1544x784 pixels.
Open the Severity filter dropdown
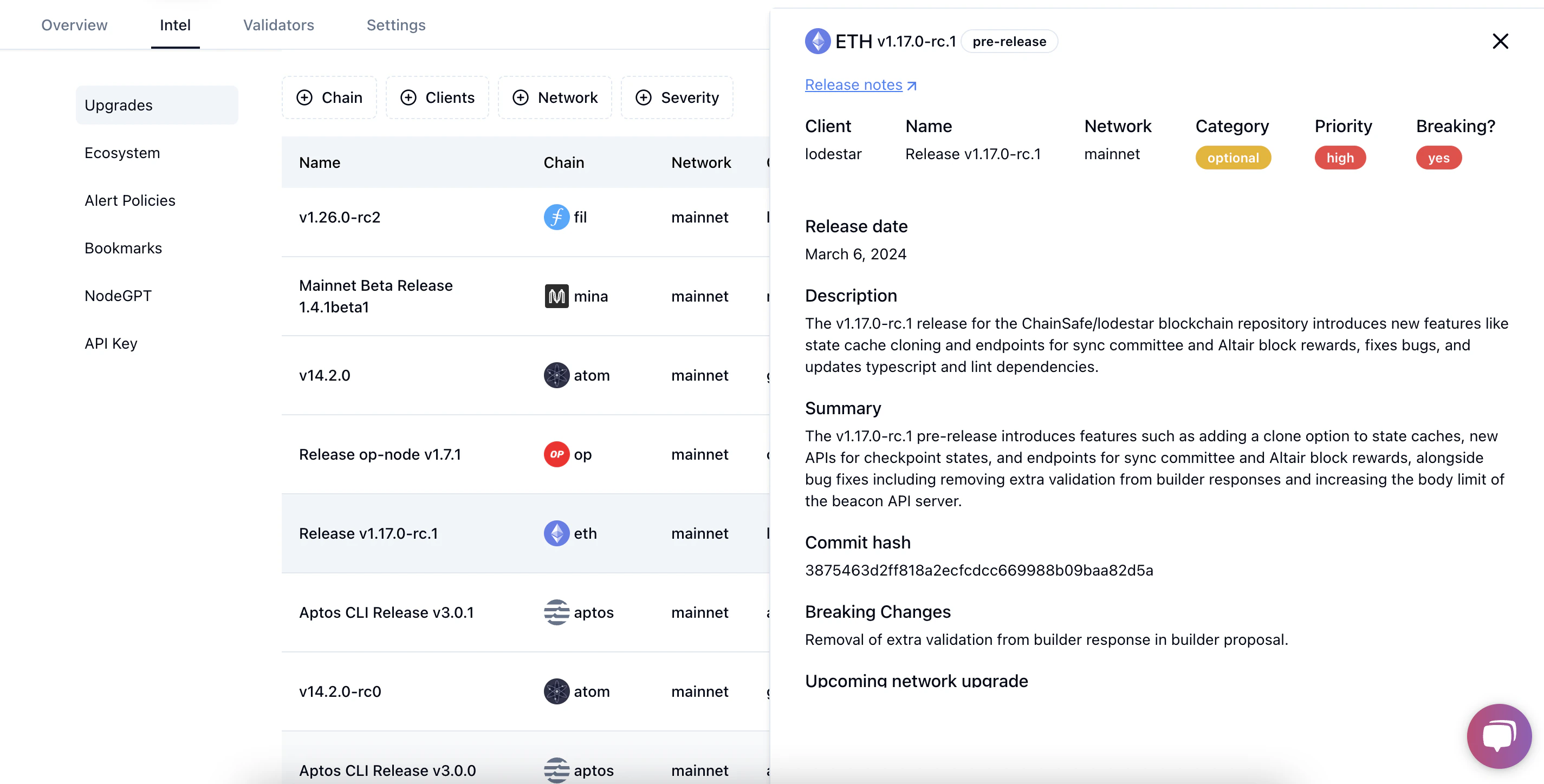click(677, 97)
